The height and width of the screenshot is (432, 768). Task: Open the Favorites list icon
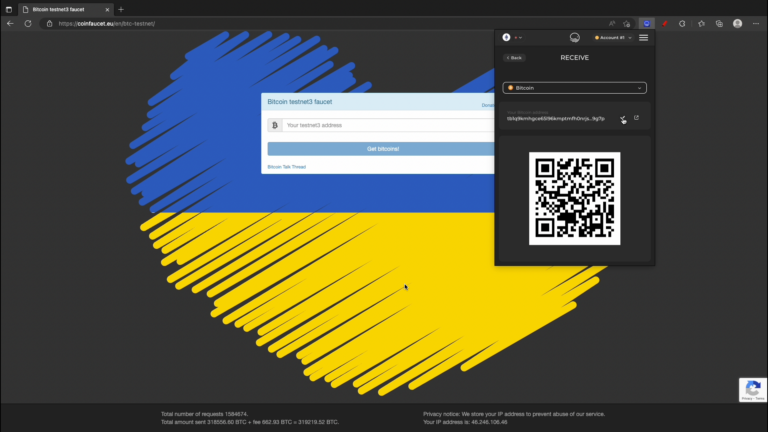(701, 24)
